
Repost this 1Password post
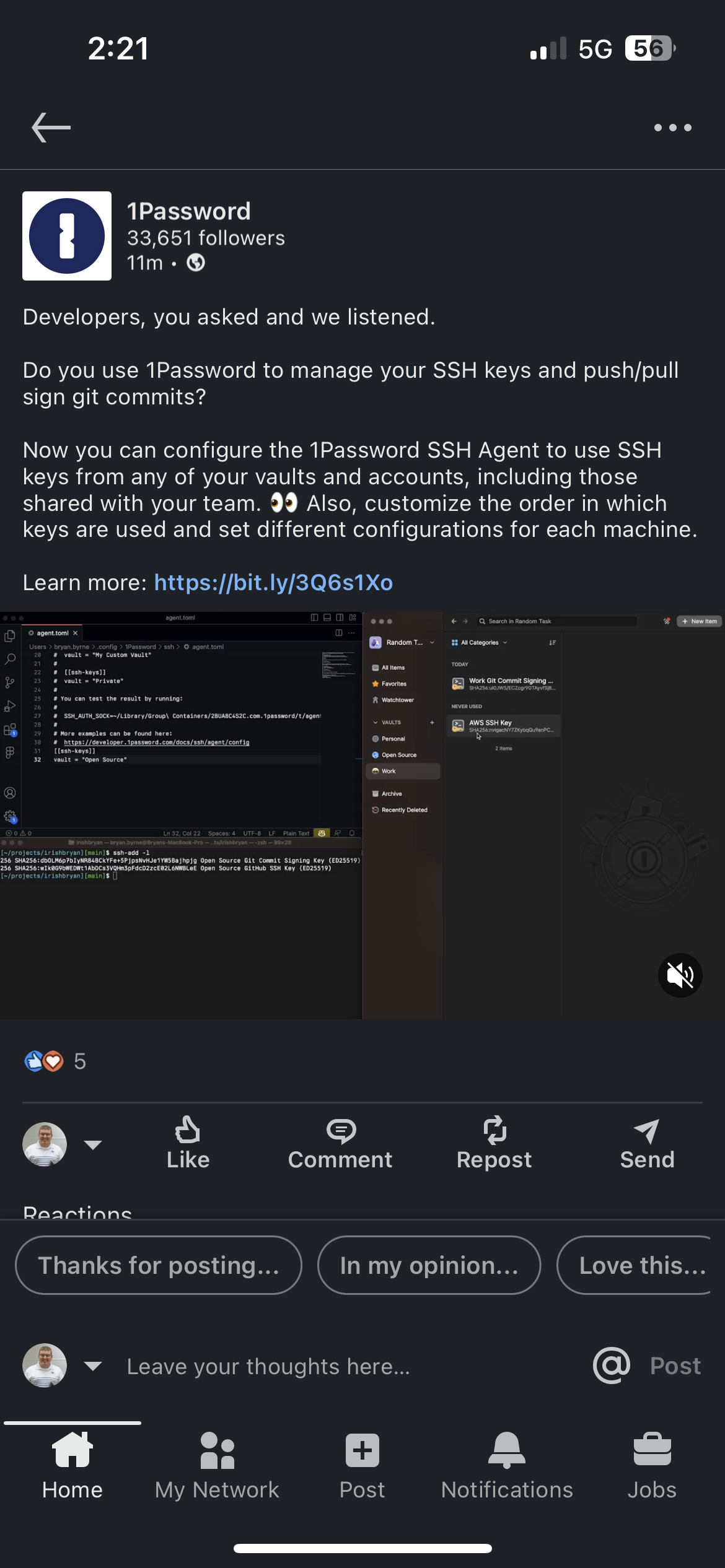click(x=494, y=1143)
